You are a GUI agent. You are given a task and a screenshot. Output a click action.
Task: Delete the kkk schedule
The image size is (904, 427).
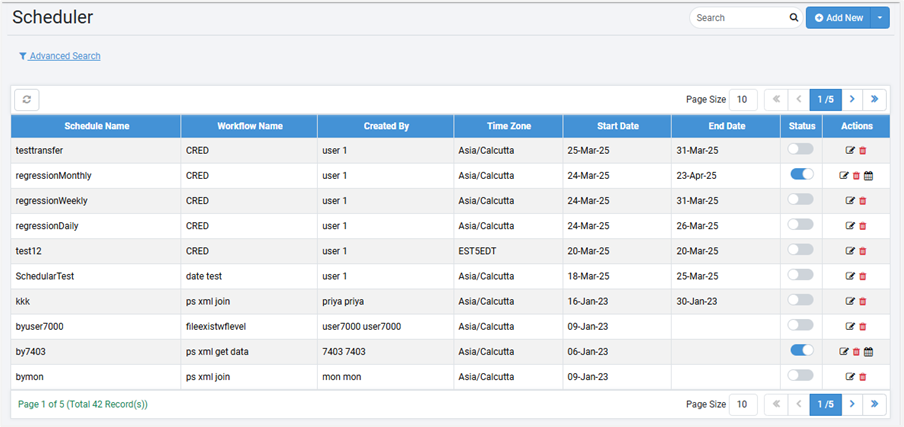click(x=863, y=301)
